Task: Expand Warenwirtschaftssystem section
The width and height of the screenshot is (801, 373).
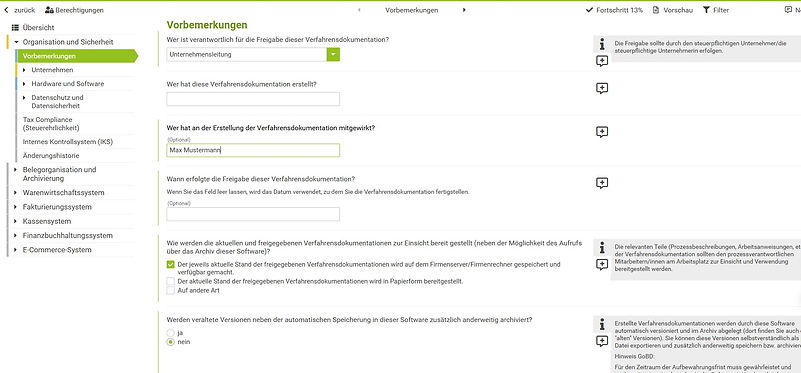Action: pos(16,193)
